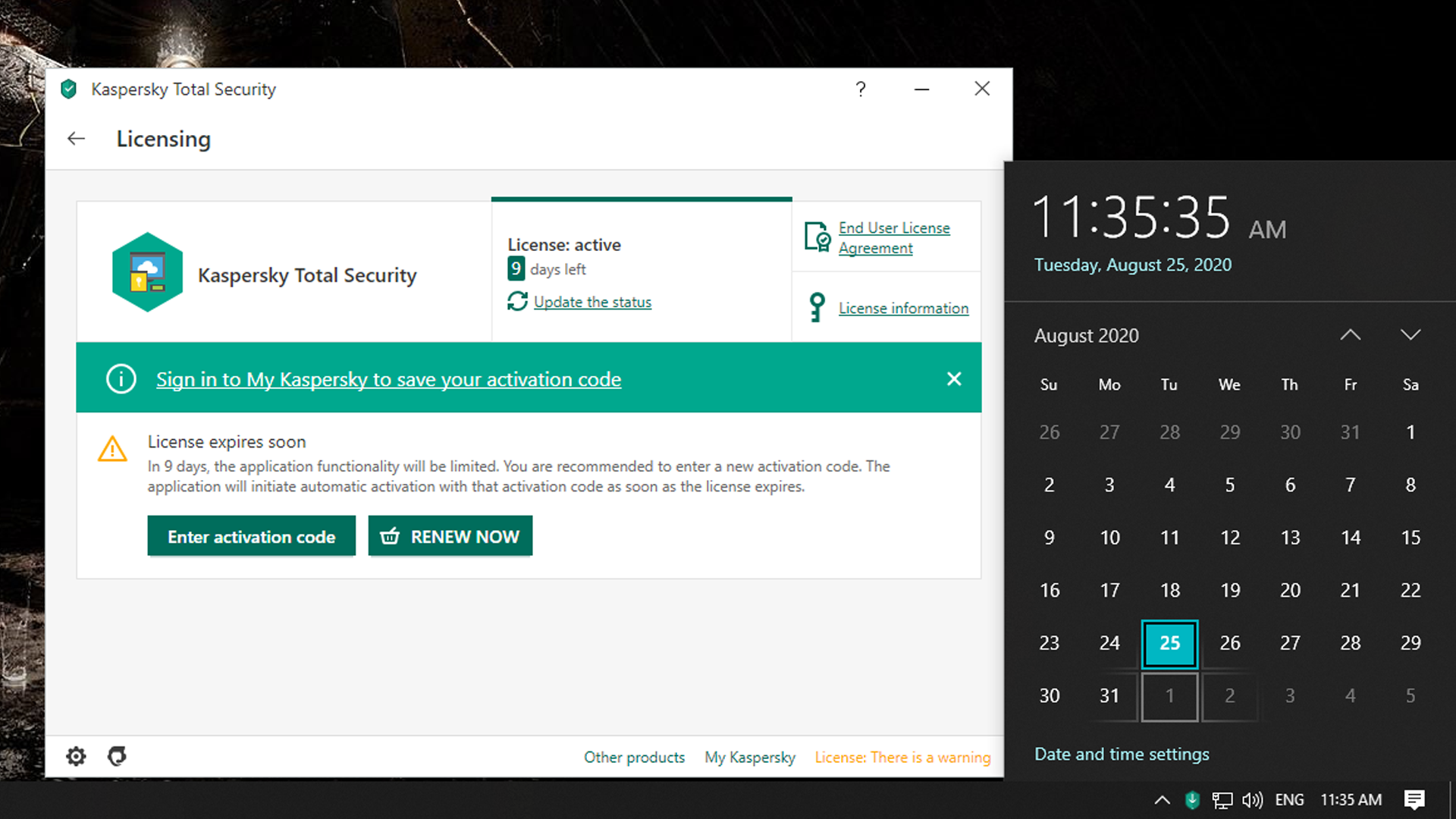Select August 29 in the calendar
Screen dimensions: 1456x819
click(x=1410, y=643)
